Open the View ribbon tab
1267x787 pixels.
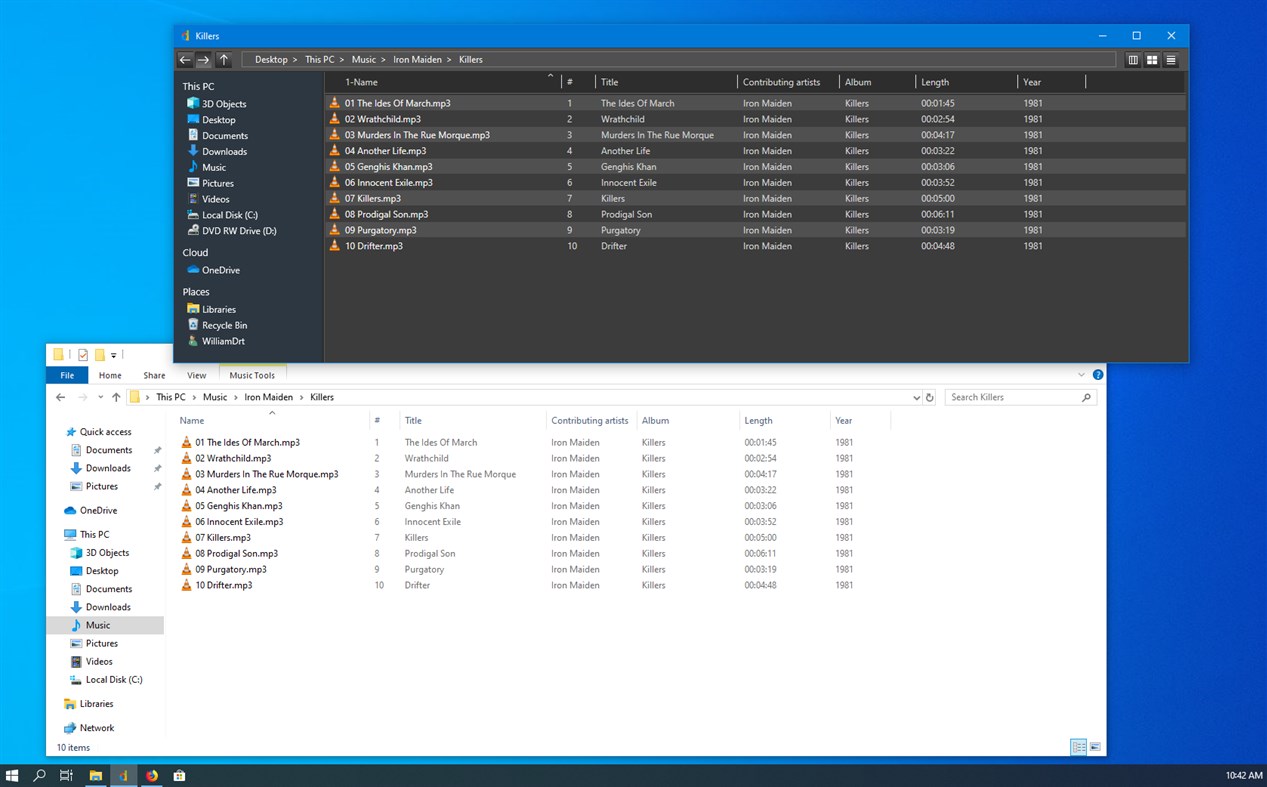coord(196,374)
